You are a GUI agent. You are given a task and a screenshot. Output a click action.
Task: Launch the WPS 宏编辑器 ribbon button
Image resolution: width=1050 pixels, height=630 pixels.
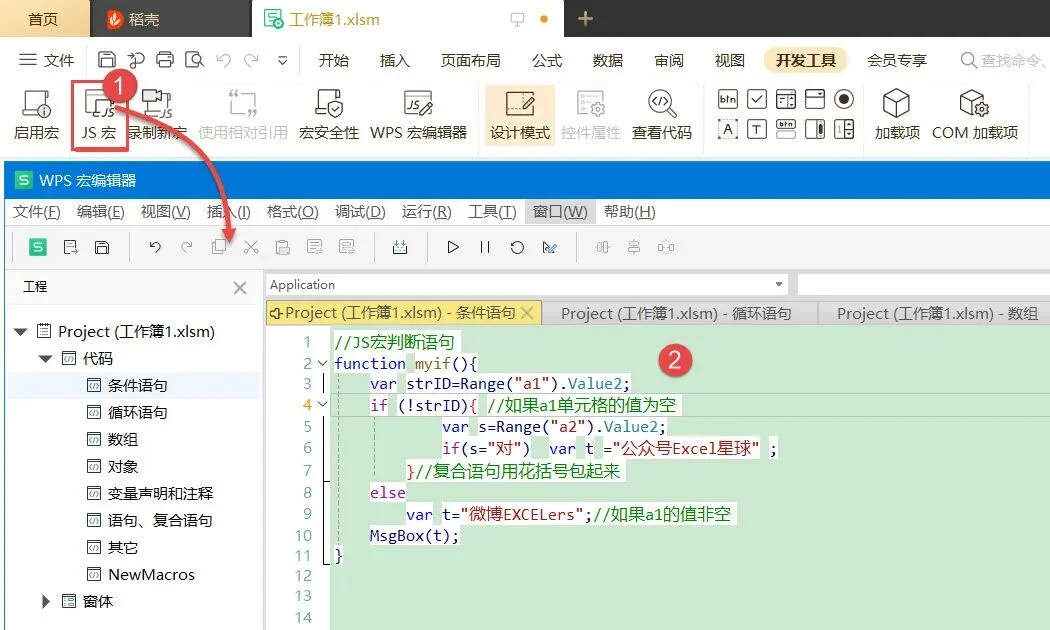pos(419,114)
